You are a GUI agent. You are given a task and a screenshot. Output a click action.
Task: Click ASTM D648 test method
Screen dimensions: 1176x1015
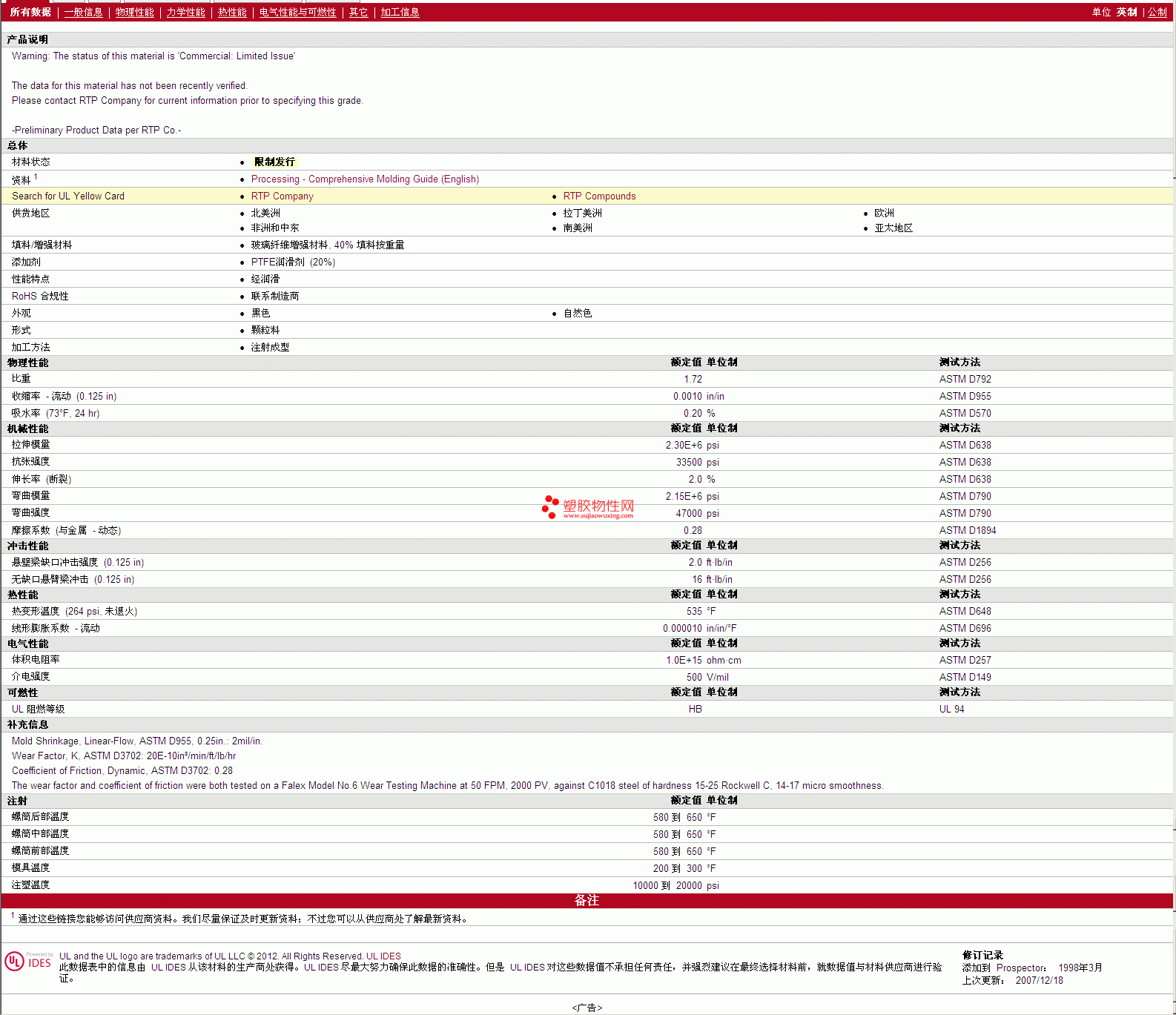pos(965,612)
